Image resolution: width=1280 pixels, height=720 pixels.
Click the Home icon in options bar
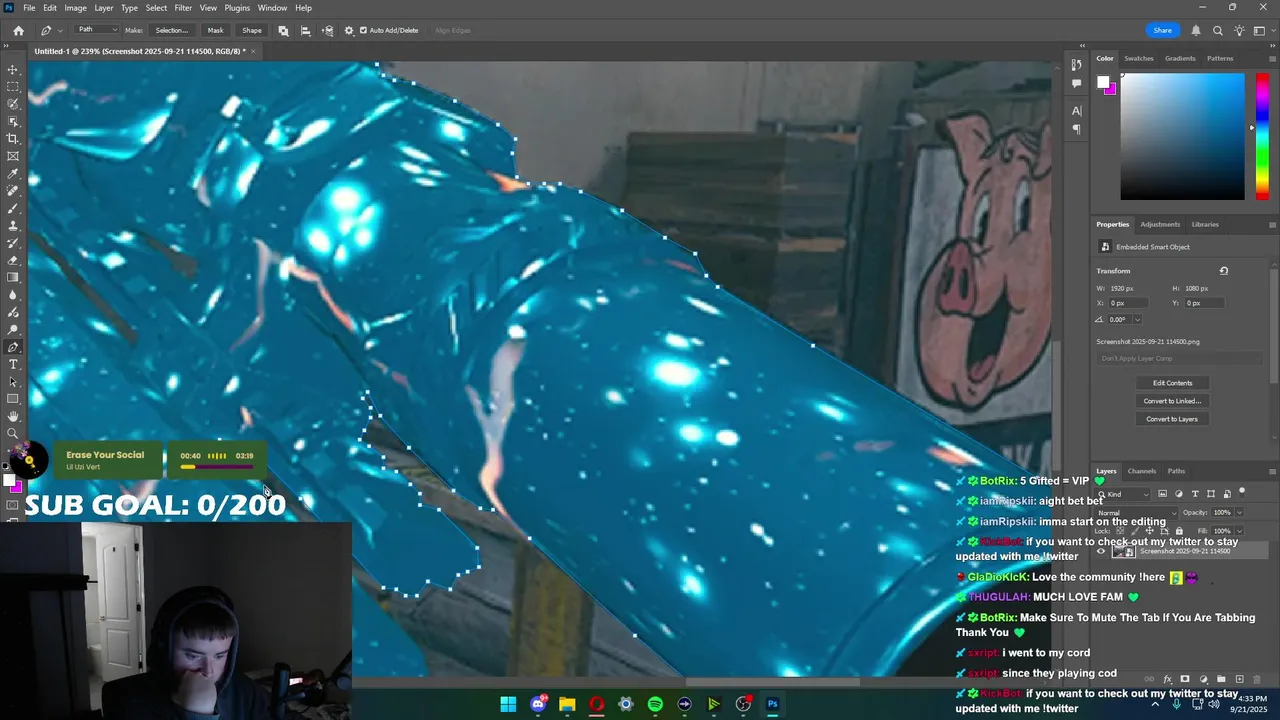18,30
